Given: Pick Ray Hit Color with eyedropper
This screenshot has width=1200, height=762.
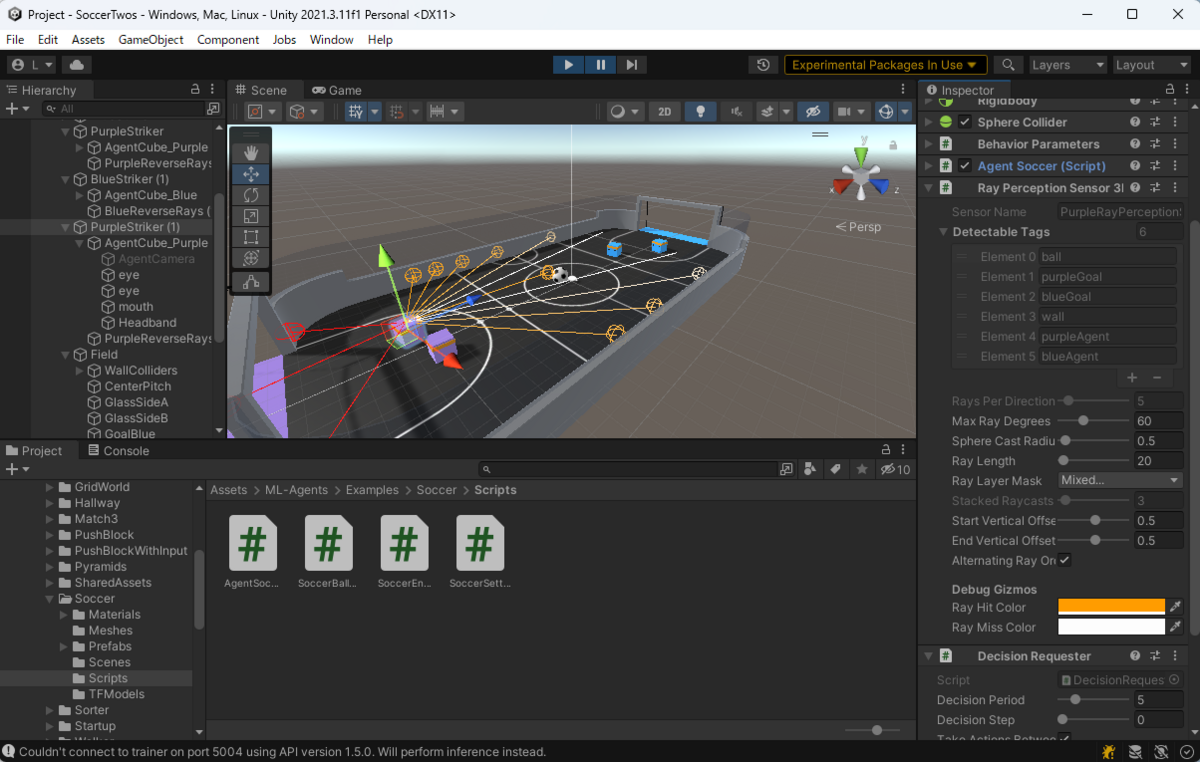Looking at the screenshot, I should [1176, 607].
